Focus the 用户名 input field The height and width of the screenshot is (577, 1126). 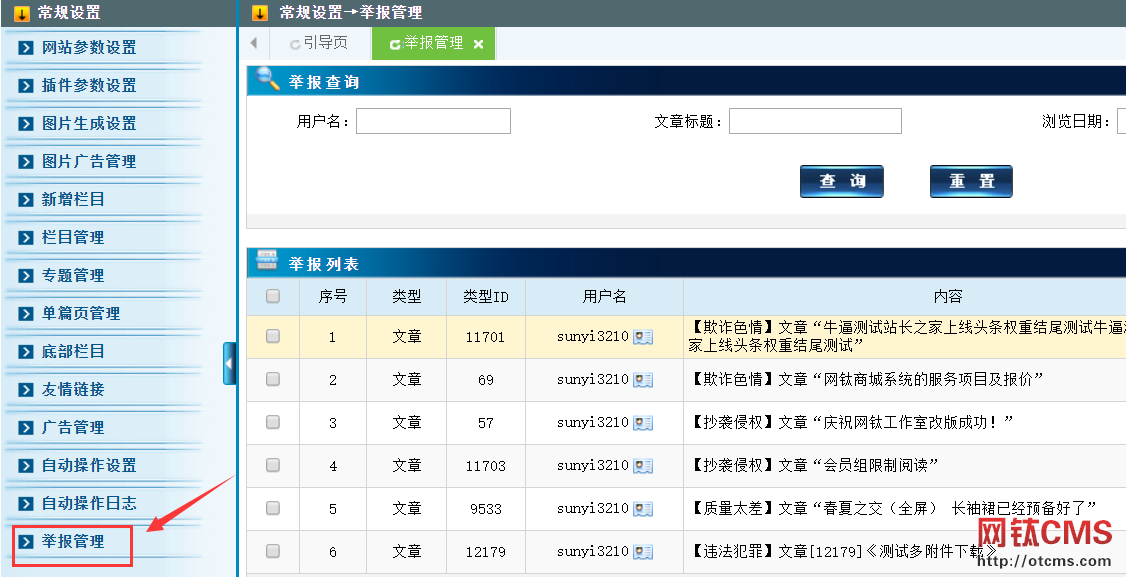(x=433, y=122)
